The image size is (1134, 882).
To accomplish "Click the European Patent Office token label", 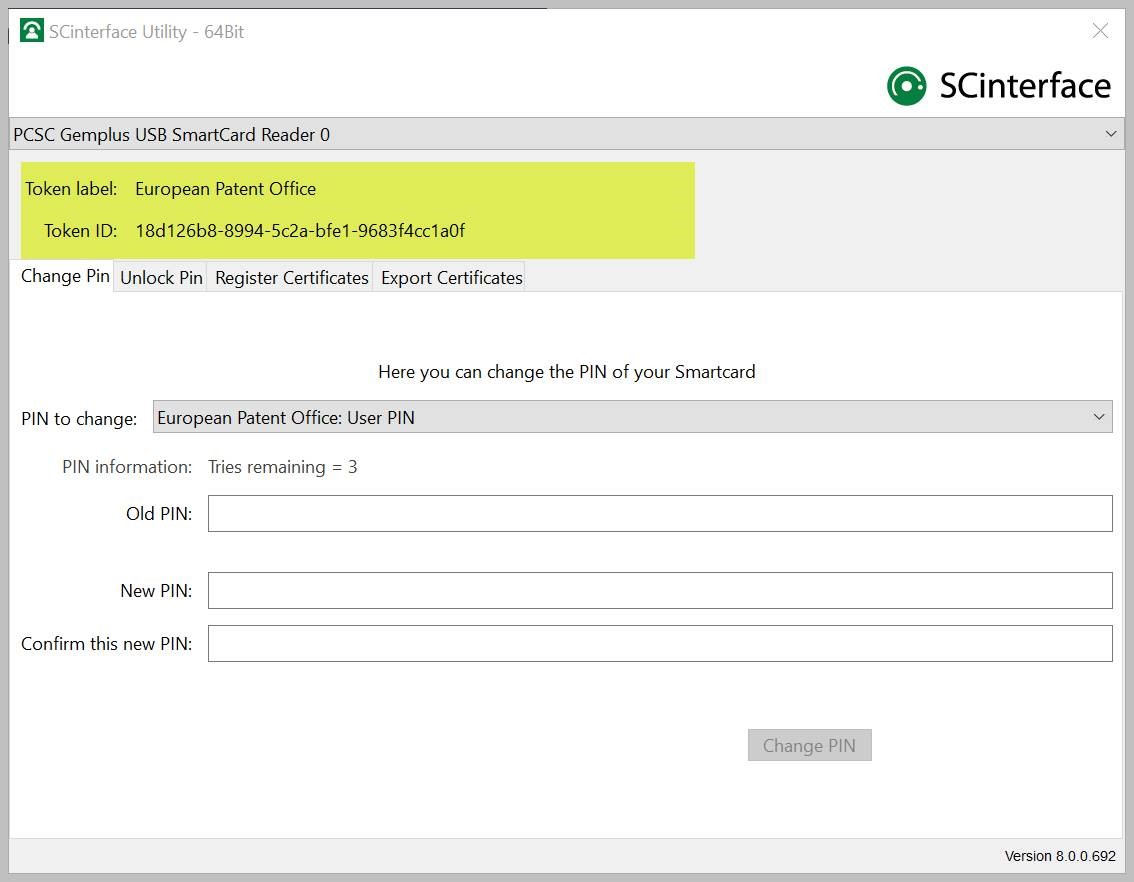I will [x=225, y=189].
